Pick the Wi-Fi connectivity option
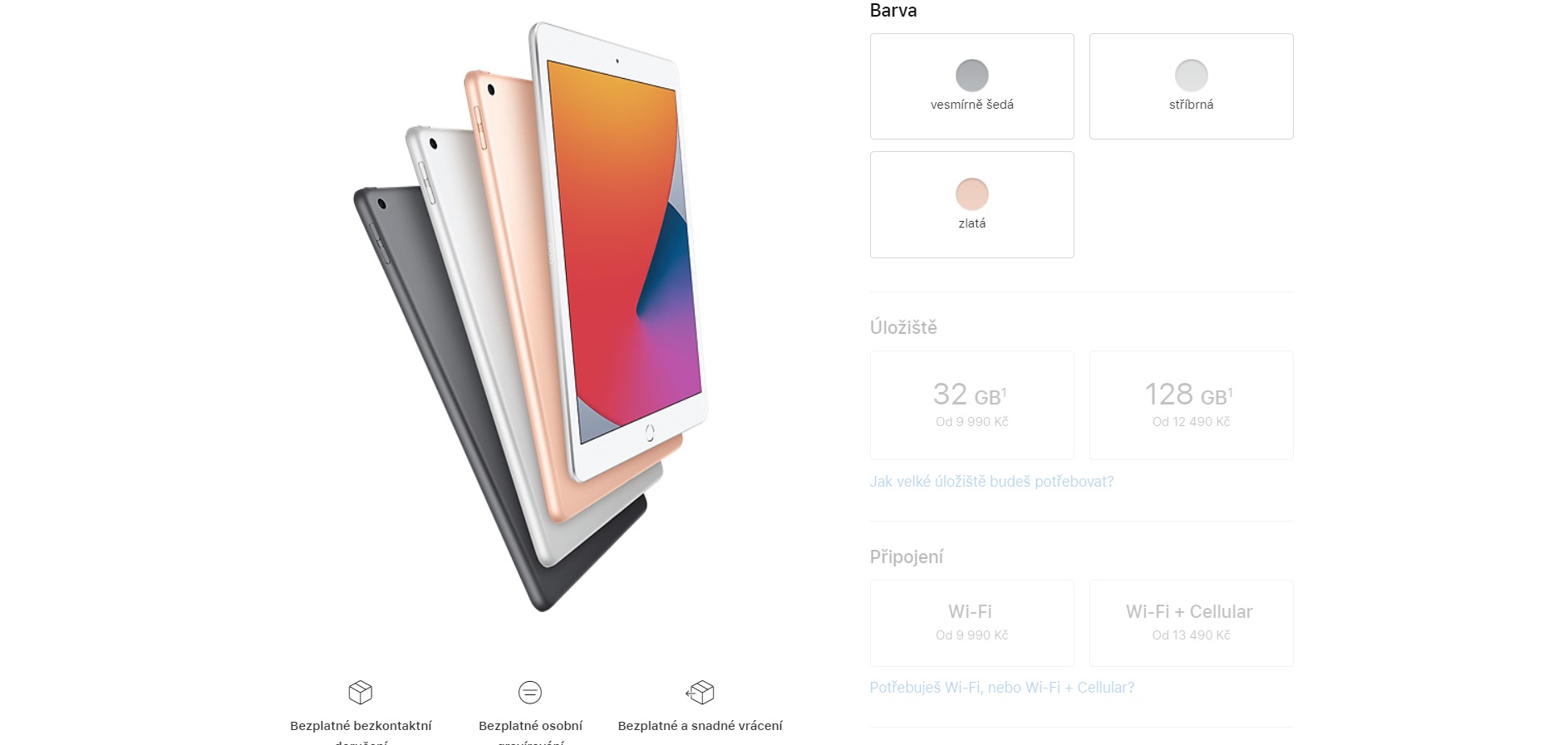 972,623
